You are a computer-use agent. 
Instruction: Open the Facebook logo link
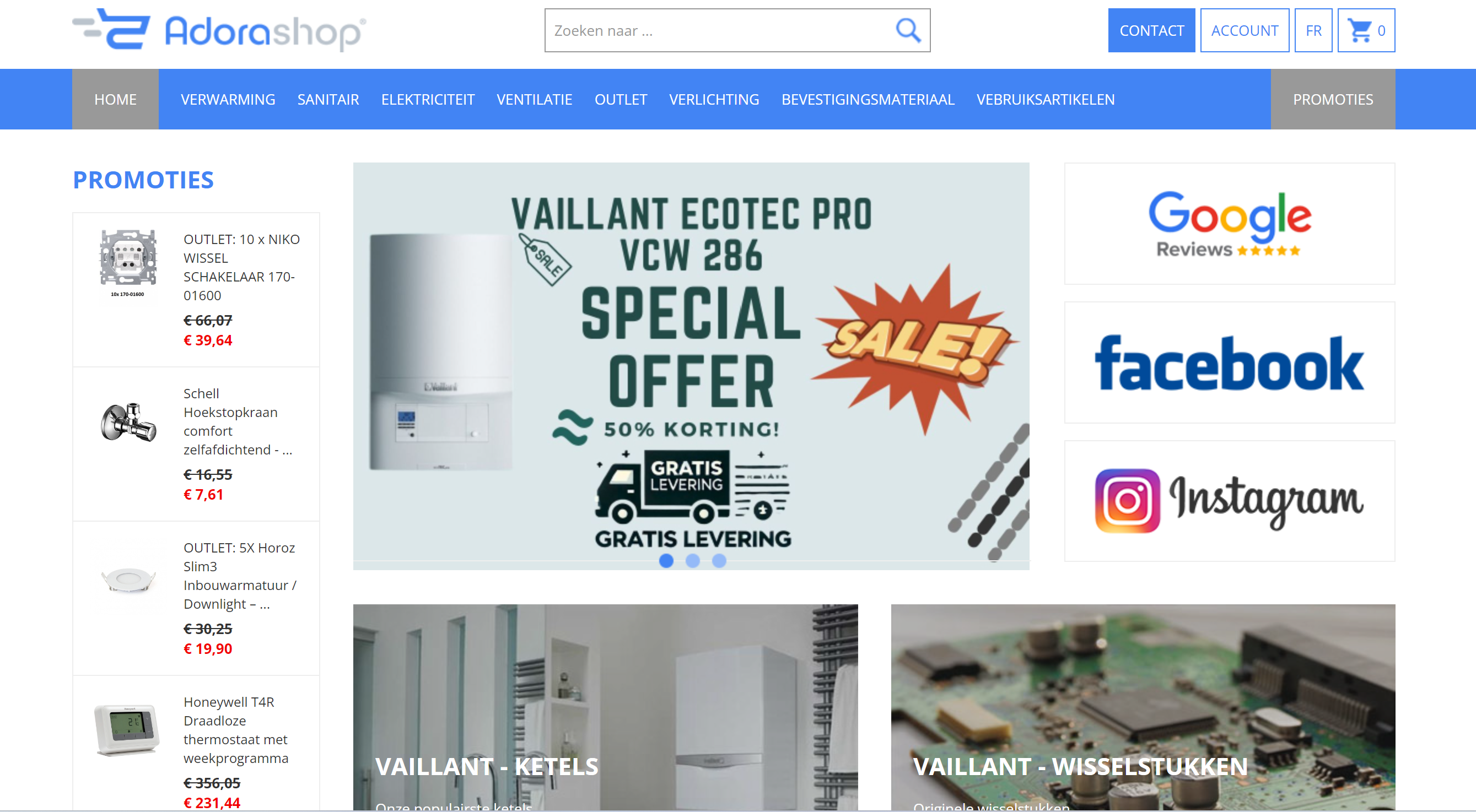(1229, 362)
